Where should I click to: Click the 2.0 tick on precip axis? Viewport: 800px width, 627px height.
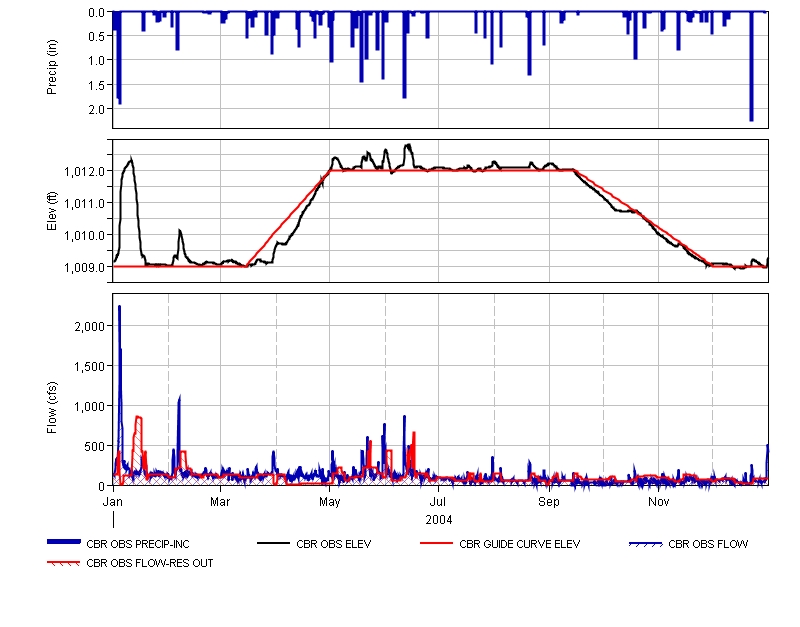pos(96,110)
